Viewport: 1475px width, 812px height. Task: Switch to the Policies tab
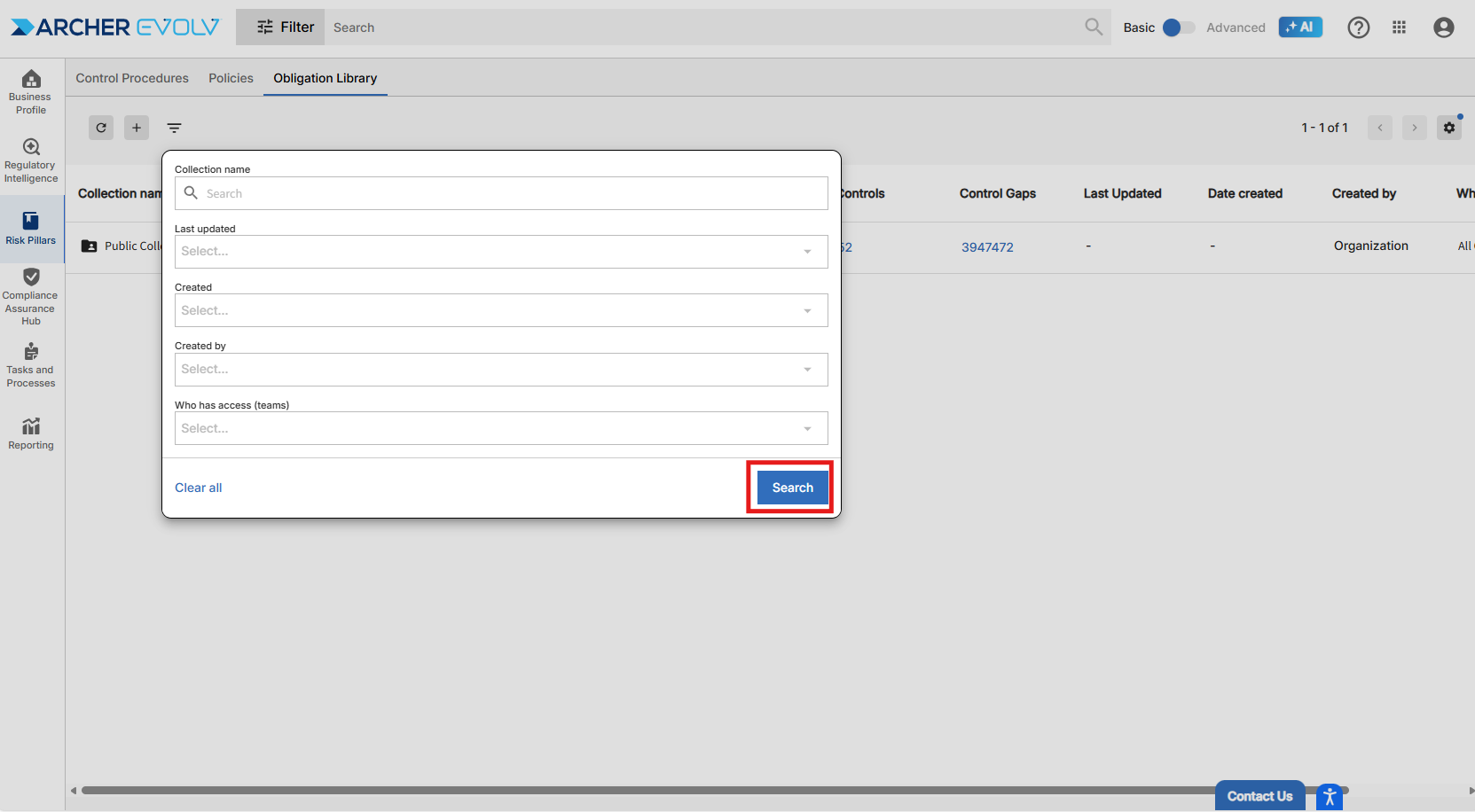pyautogui.click(x=231, y=78)
